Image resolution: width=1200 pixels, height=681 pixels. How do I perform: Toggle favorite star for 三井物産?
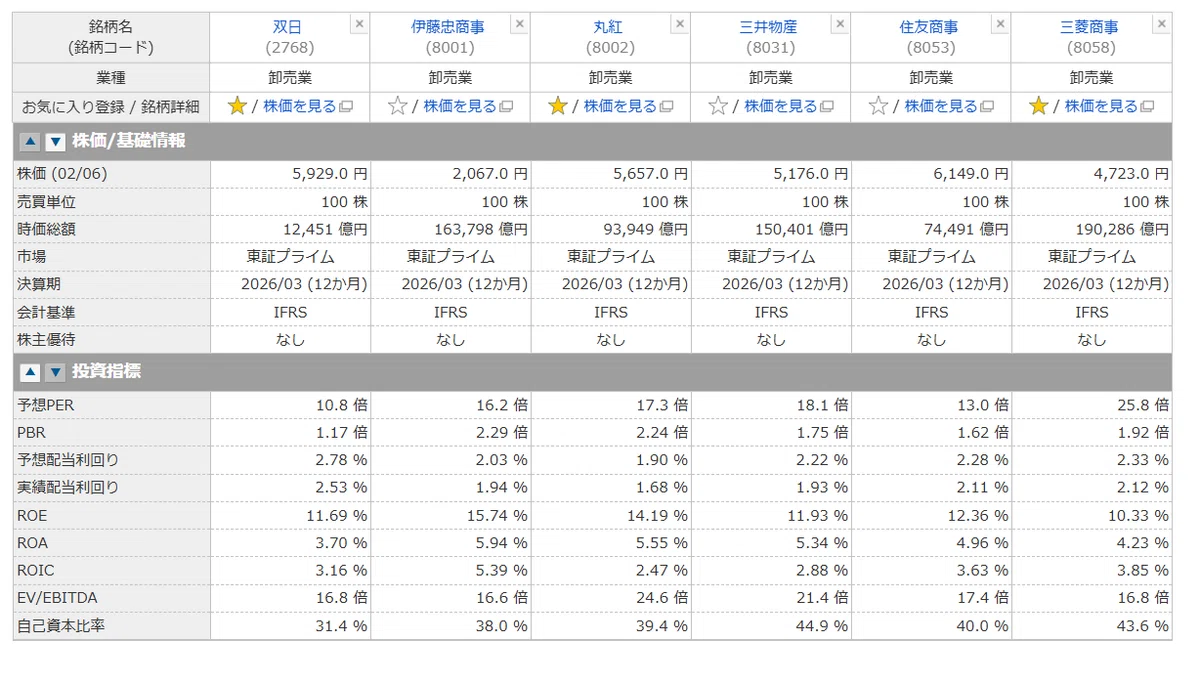point(718,106)
